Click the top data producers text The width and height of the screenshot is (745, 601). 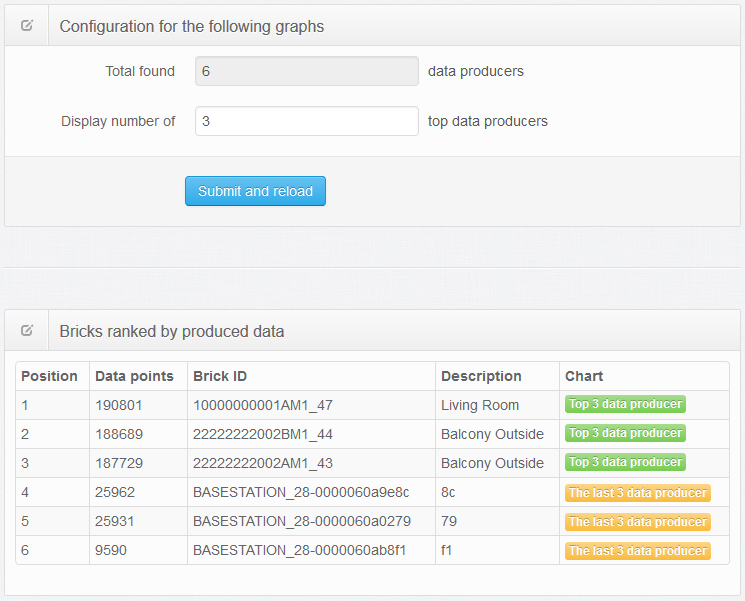tap(488, 121)
